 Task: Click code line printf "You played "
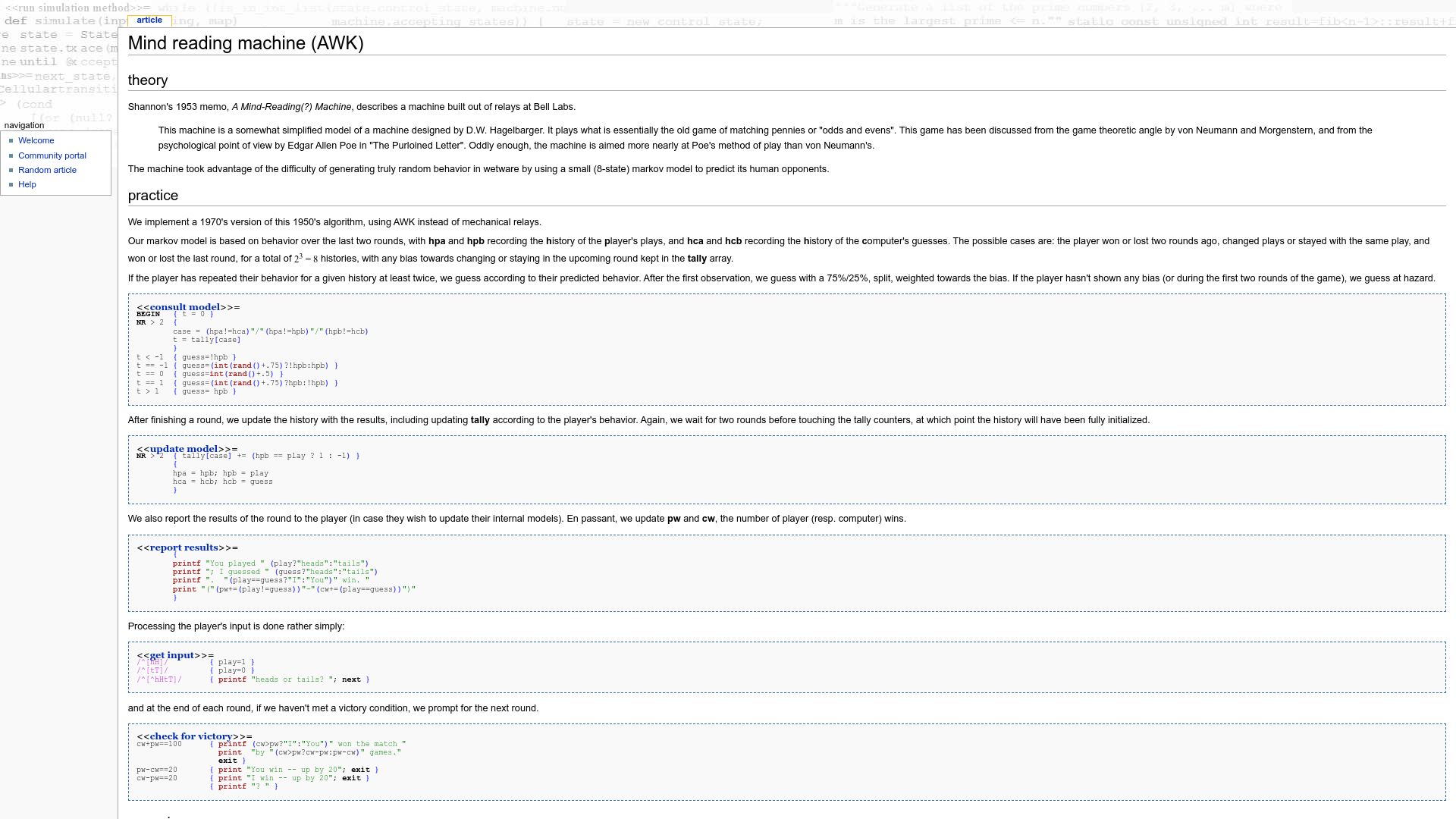[270, 563]
